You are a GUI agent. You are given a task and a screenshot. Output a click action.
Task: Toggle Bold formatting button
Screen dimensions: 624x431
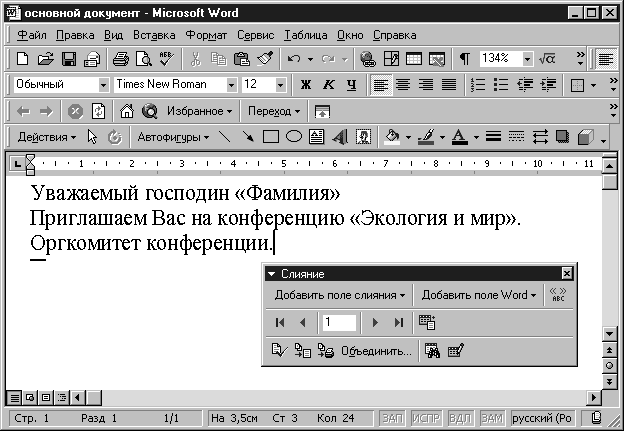click(x=304, y=85)
